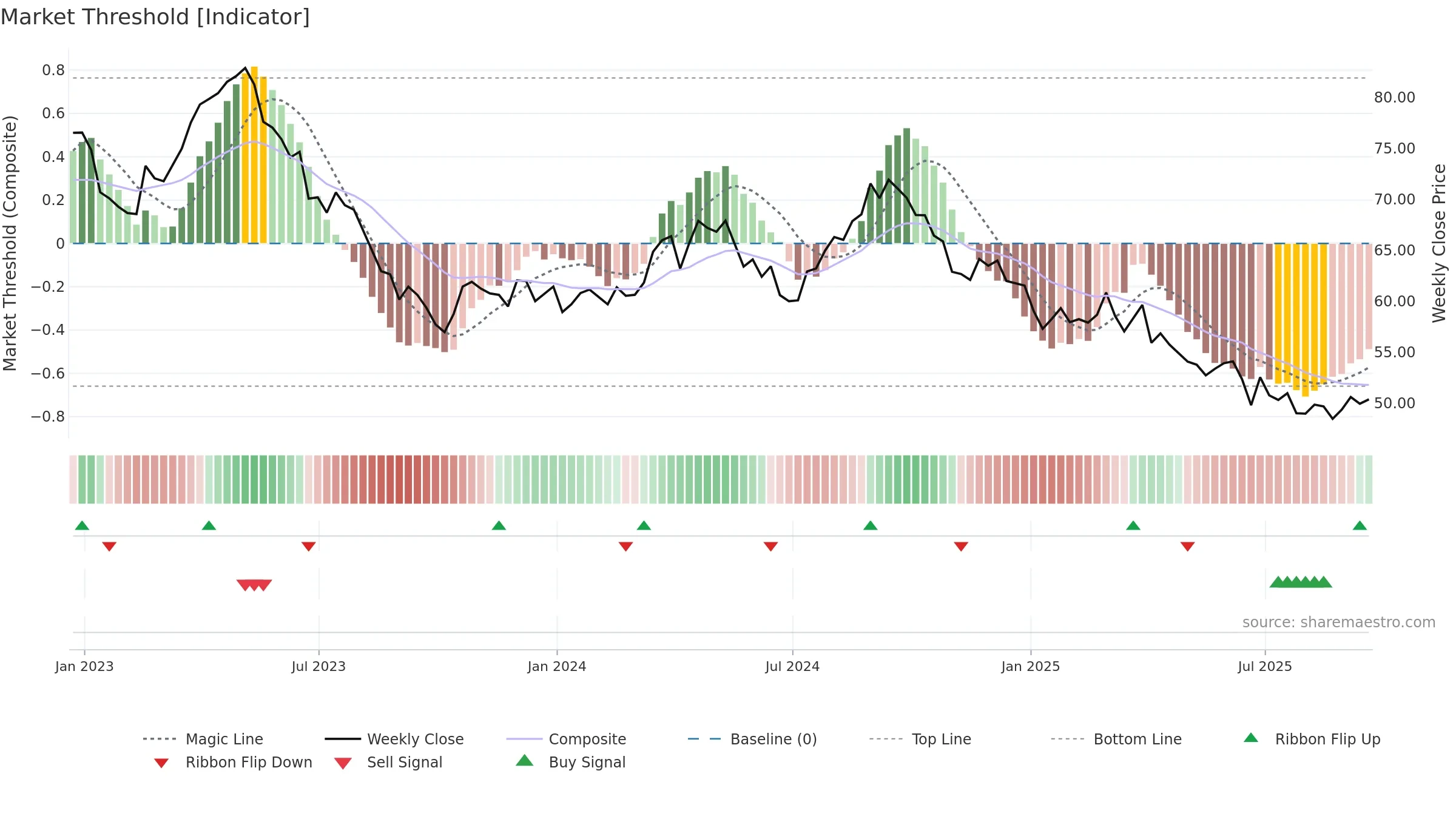The width and height of the screenshot is (1456, 819).
Task: Click the 80.00 price axis label
Action: 1395,98
